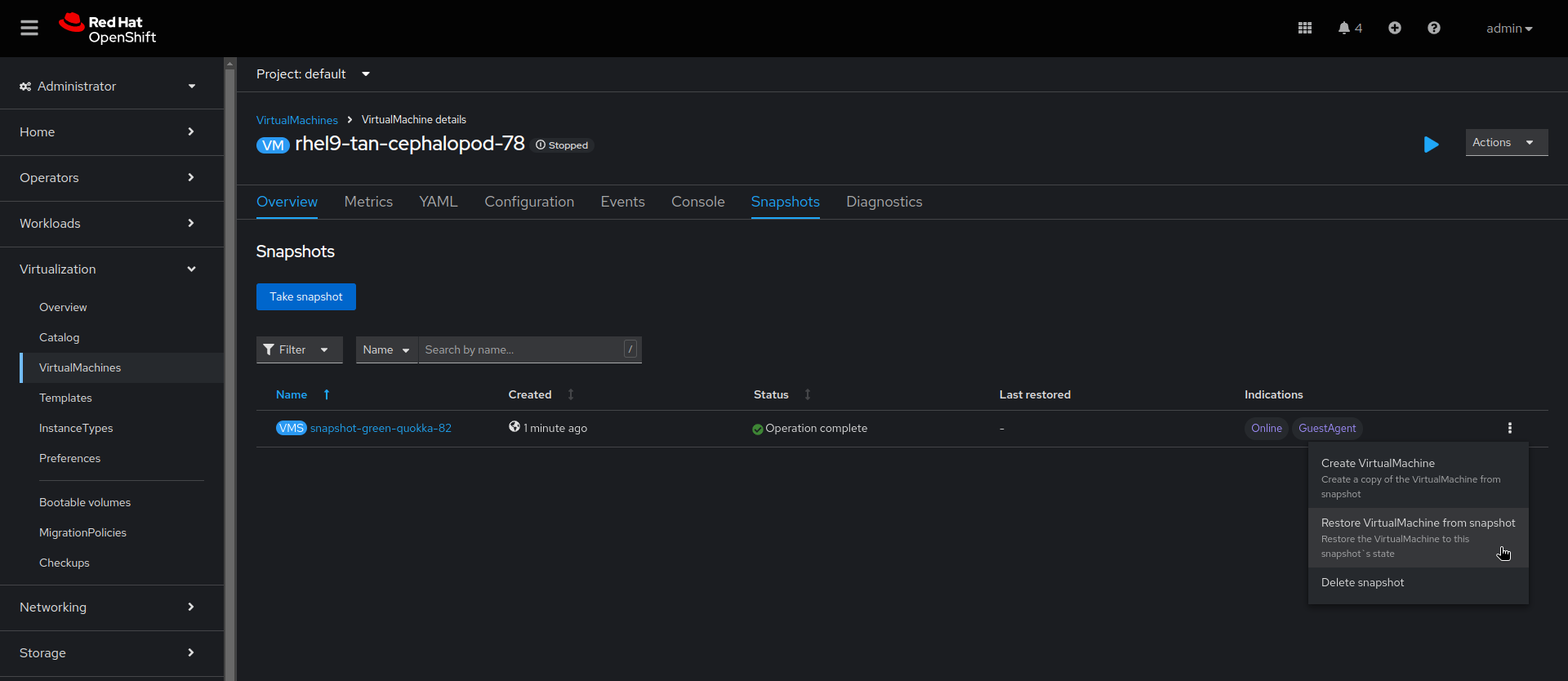Switch to the Diagnostics tab
Viewport: 1568px width, 681px height.
pyautogui.click(x=884, y=202)
